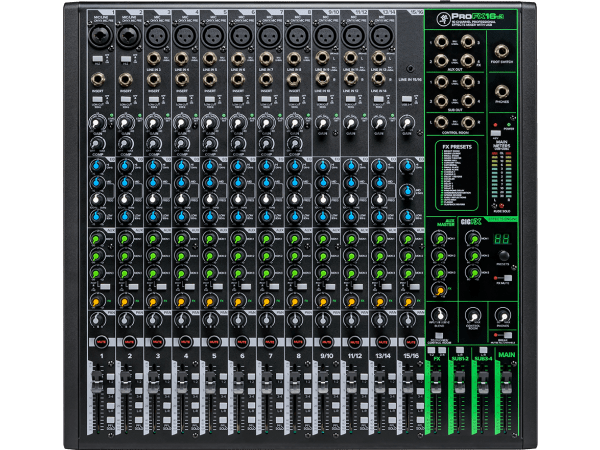
Task: Select the MAIN output fader
Action: [506, 382]
